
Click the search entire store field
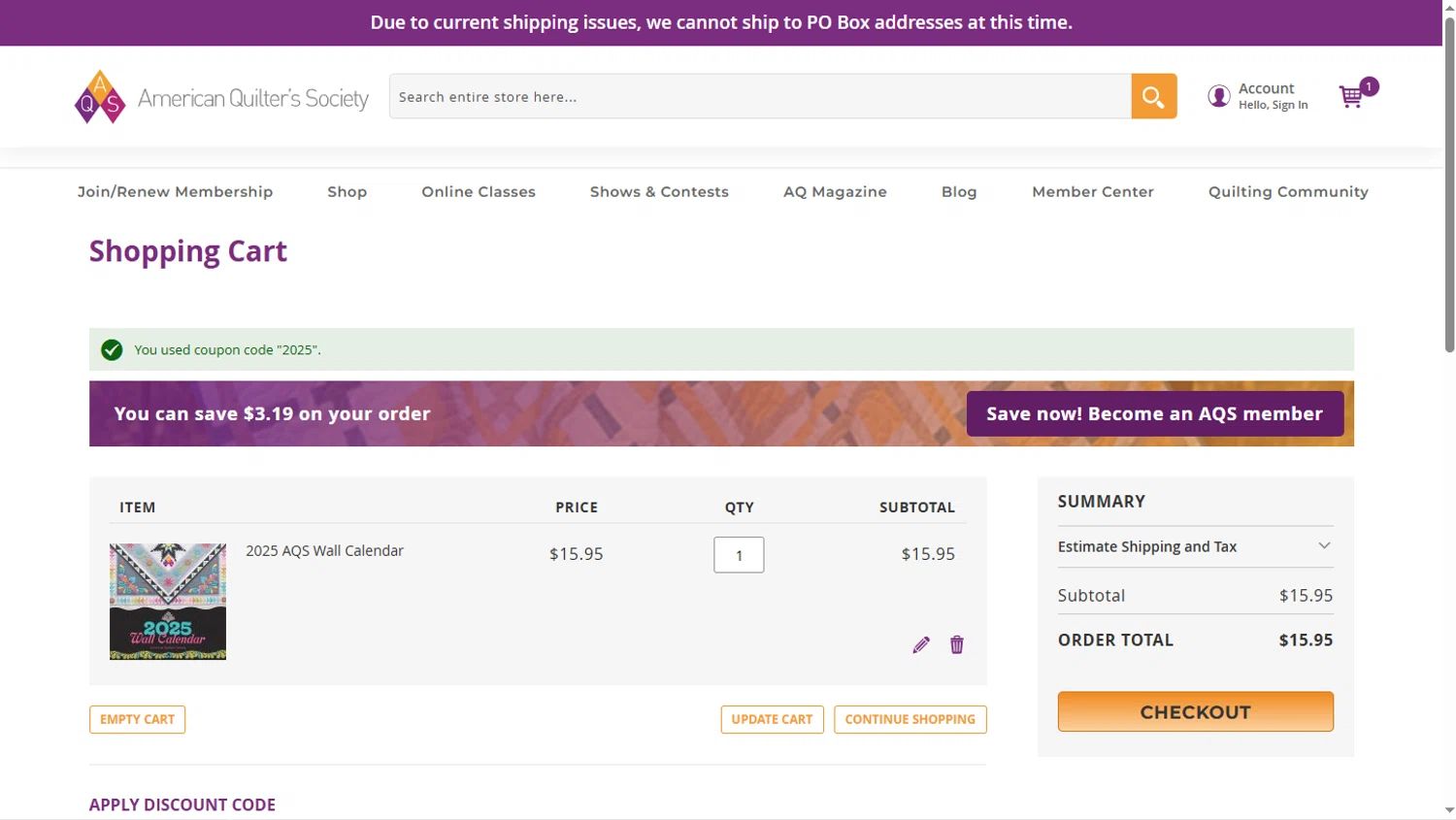point(760,96)
